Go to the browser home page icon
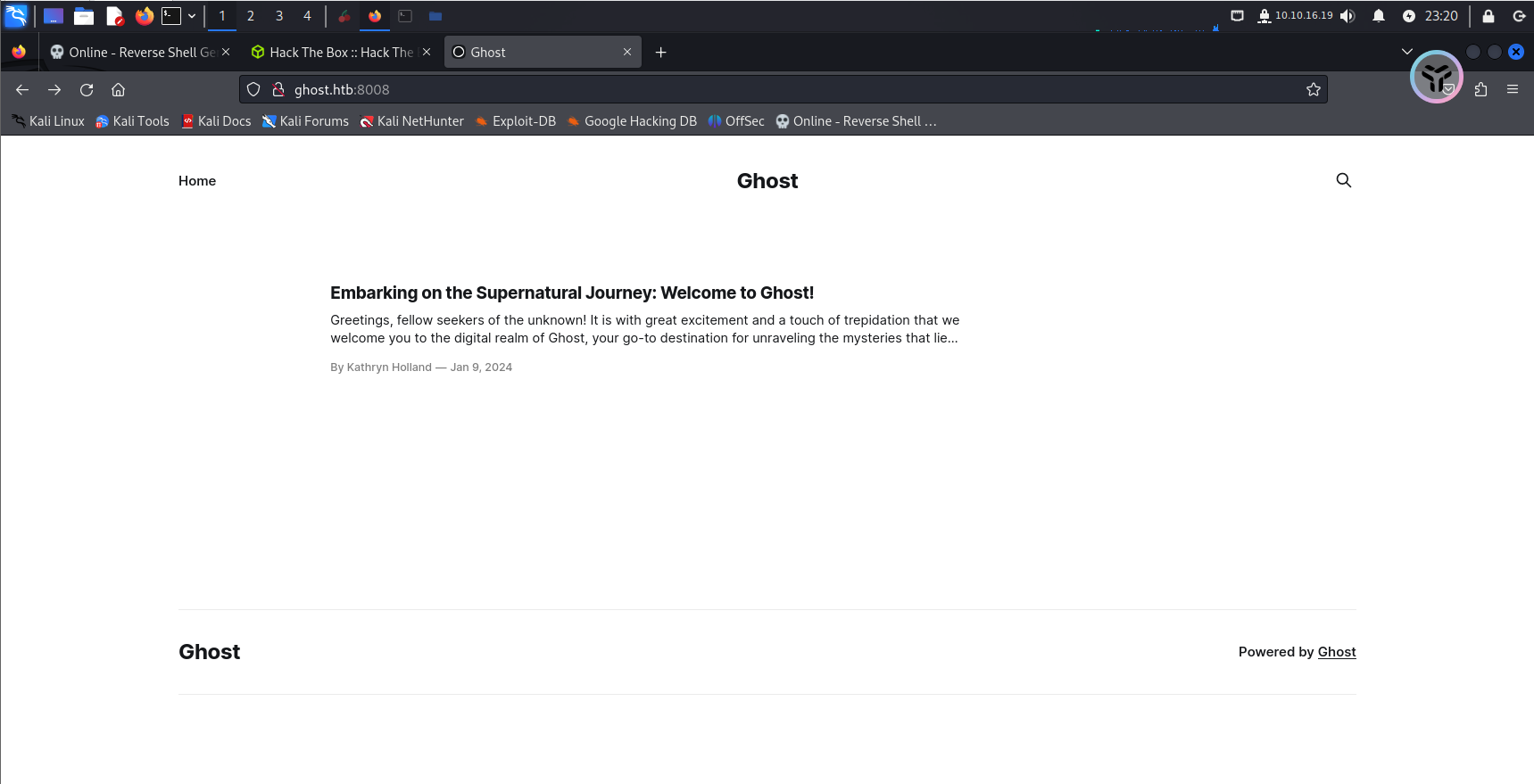 (118, 89)
